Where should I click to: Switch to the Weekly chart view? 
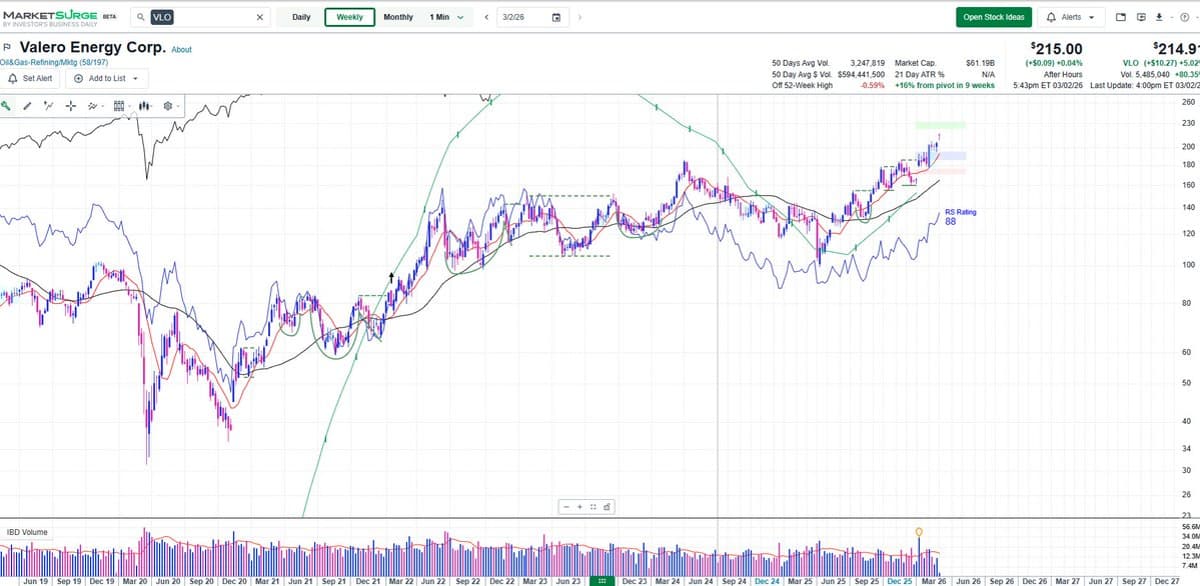349,17
